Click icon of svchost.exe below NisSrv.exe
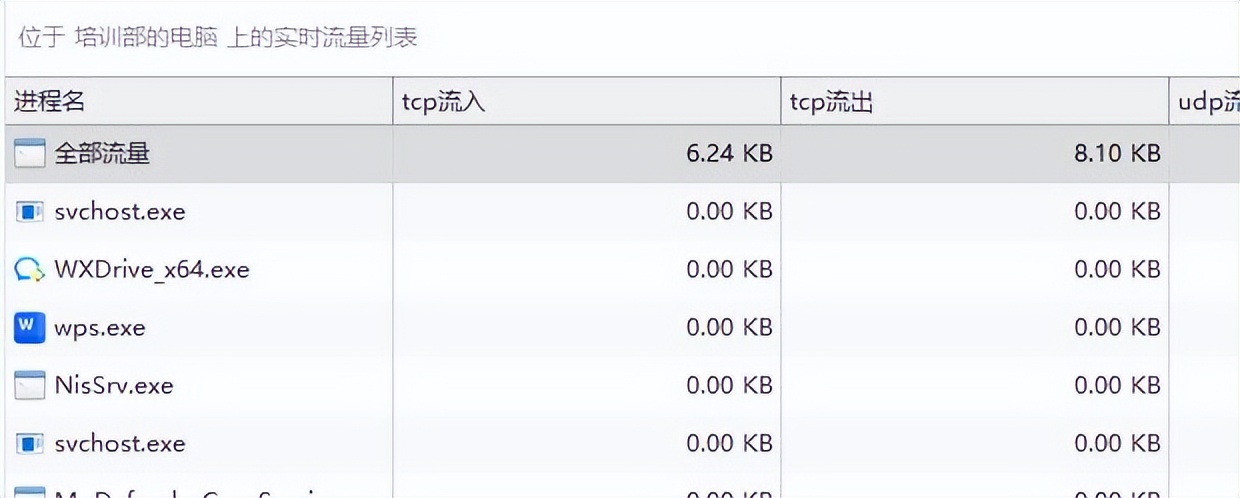This screenshot has width=1240, height=498. [29, 443]
